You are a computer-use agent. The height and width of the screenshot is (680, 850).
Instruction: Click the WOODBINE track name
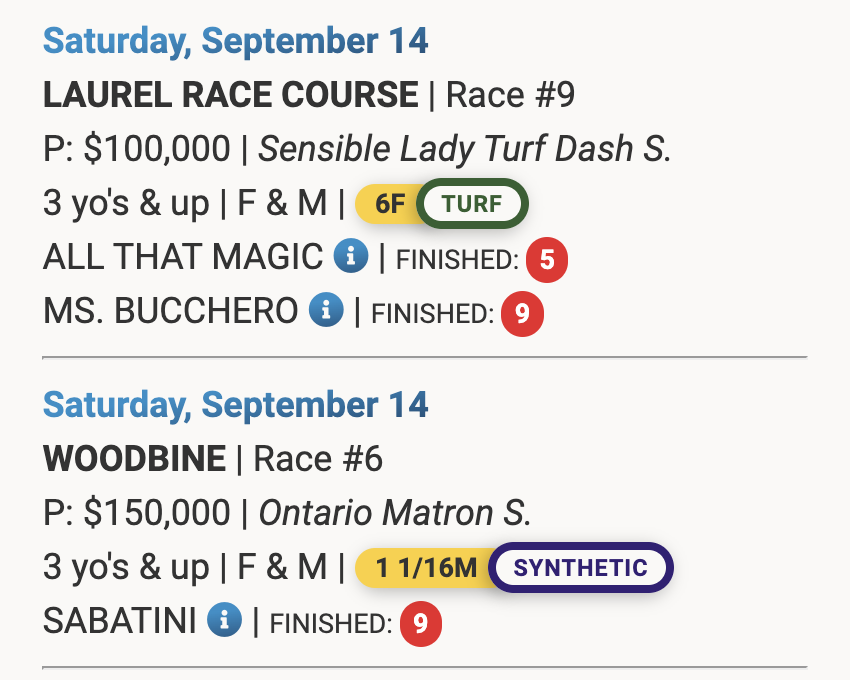134,459
